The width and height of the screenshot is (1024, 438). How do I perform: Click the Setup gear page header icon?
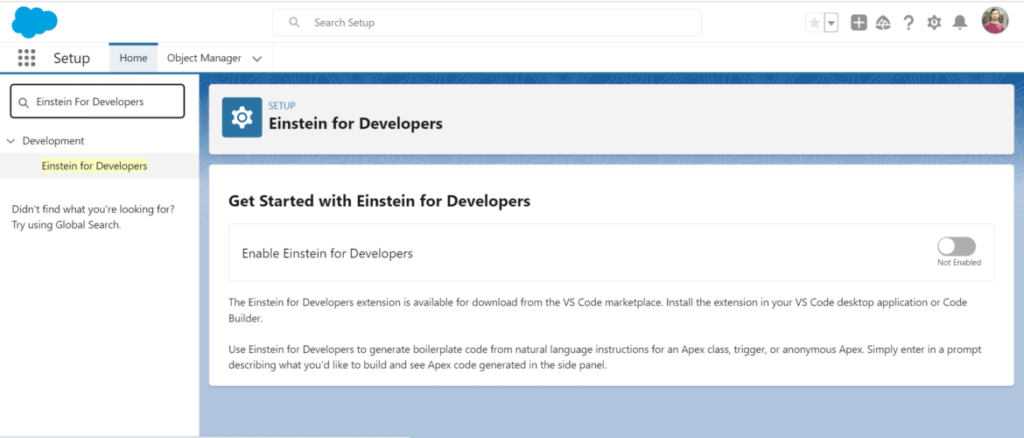(x=242, y=117)
